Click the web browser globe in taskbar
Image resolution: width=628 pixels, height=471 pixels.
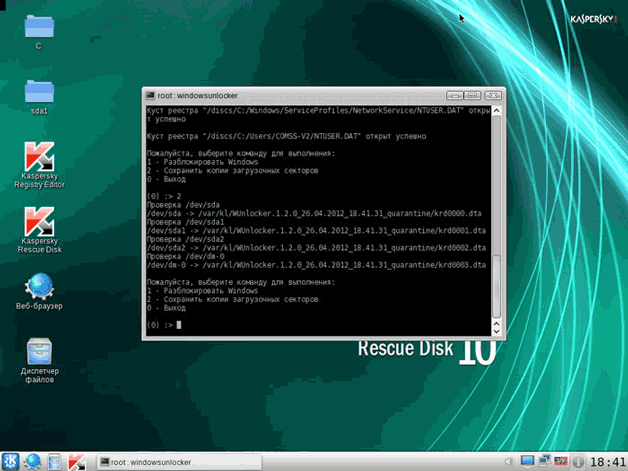point(33,462)
